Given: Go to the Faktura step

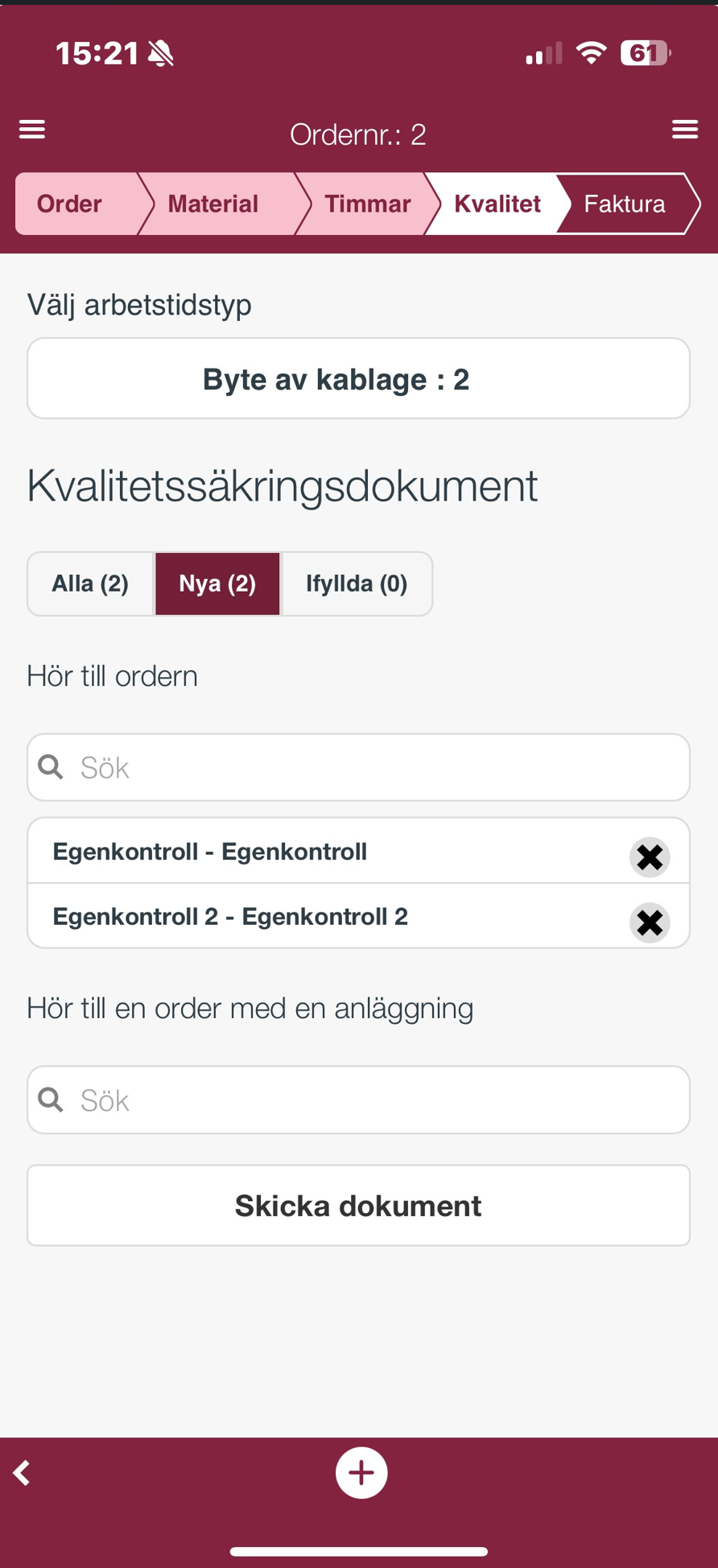Looking at the screenshot, I should 625,204.
